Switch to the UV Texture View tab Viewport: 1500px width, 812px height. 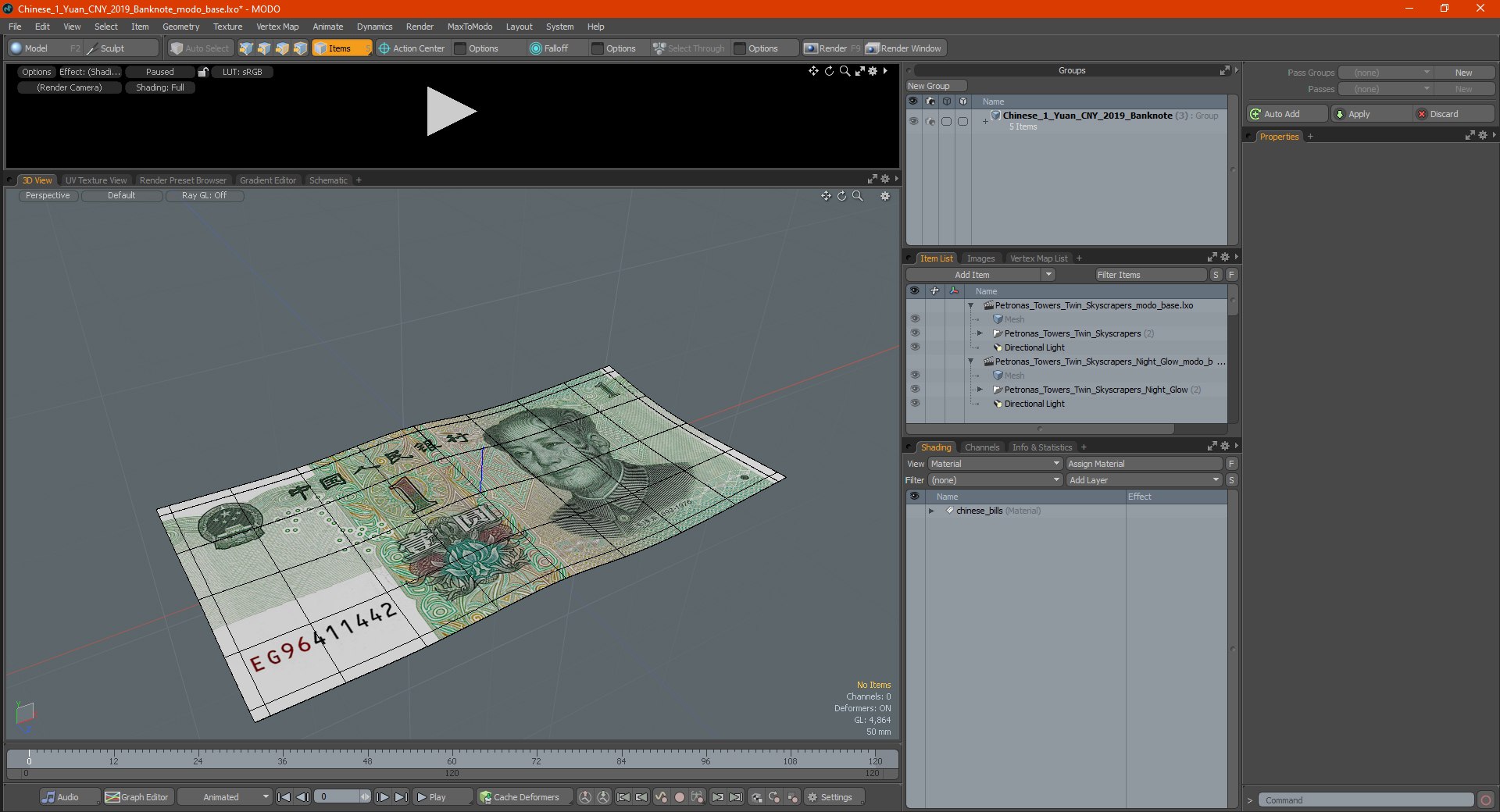point(95,180)
